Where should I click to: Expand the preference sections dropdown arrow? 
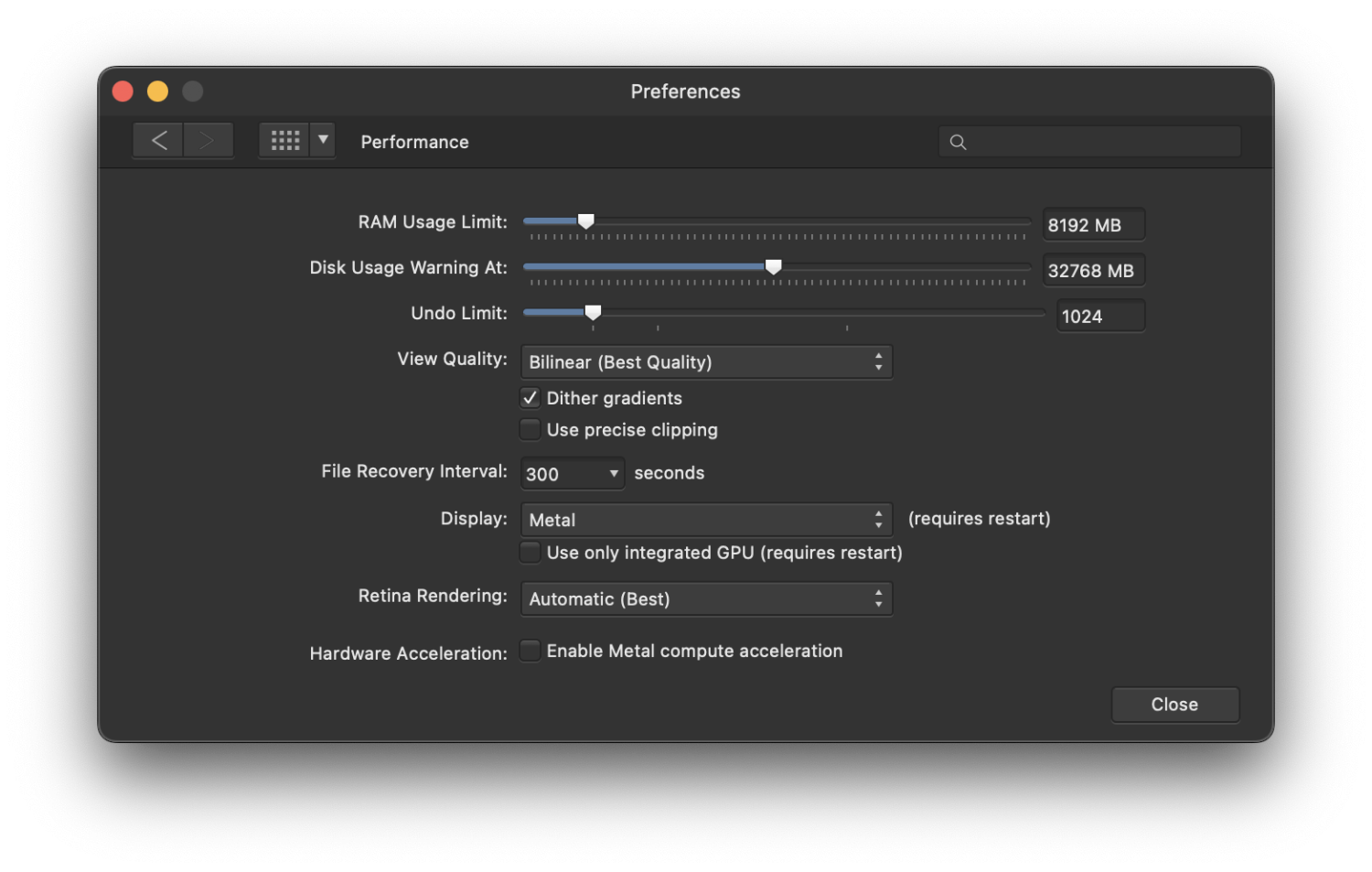point(323,140)
